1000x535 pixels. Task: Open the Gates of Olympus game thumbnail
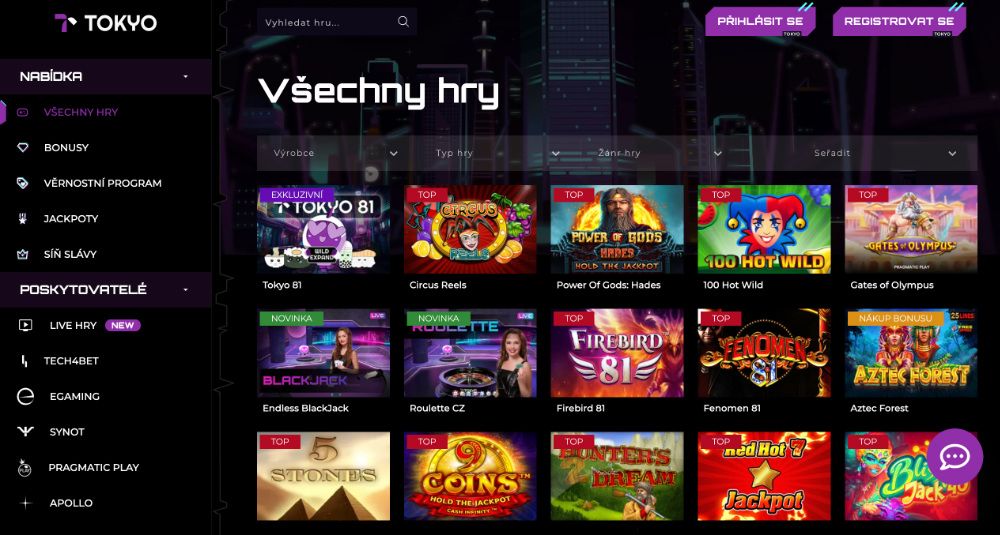(x=911, y=229)
